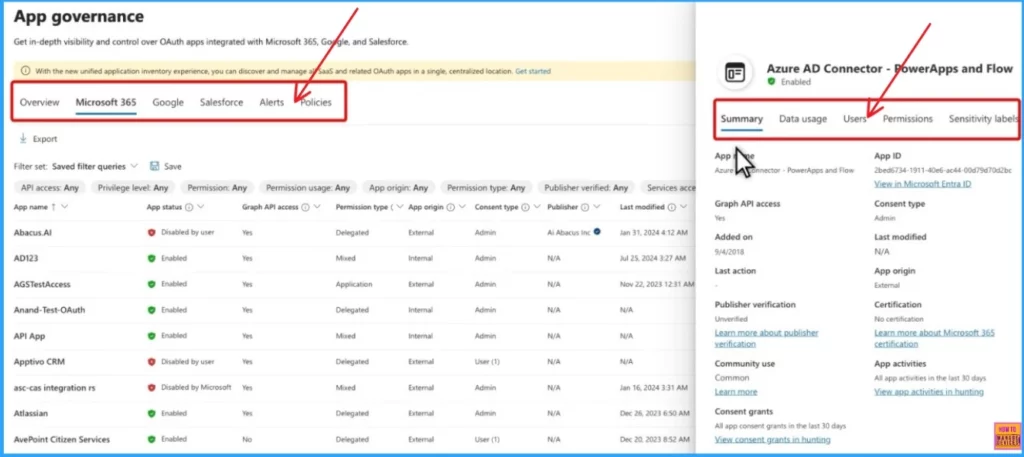
Task: Click Learn more under Community use
Action: pos(736,392)
